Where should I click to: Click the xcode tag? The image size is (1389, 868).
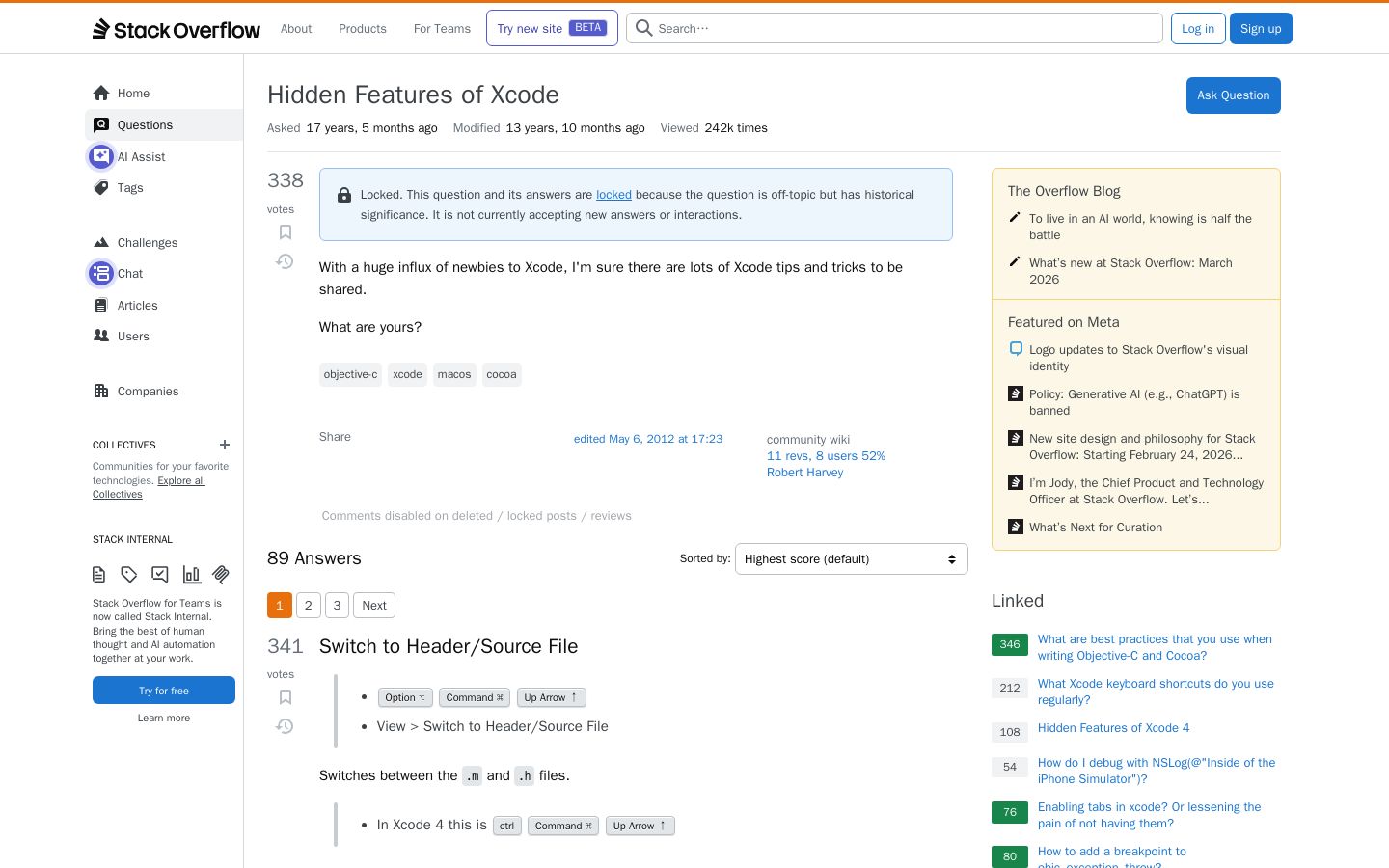point(407,374)
